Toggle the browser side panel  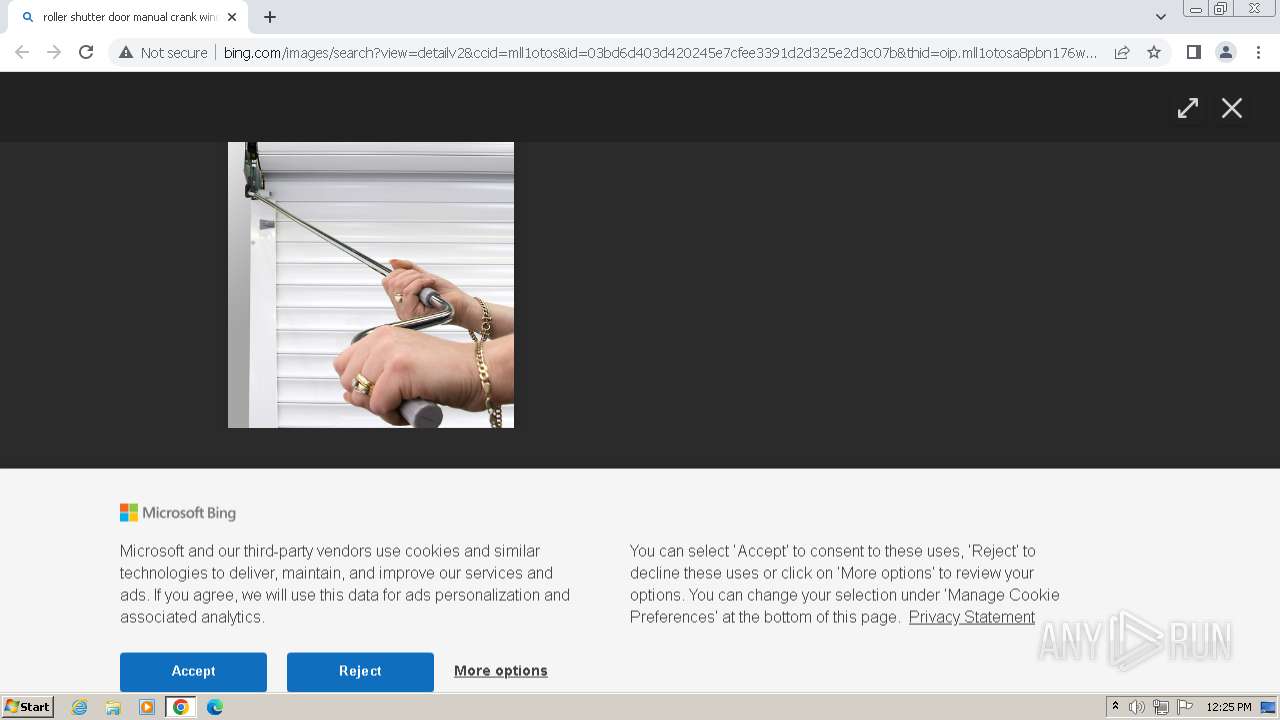[1193, 52]
